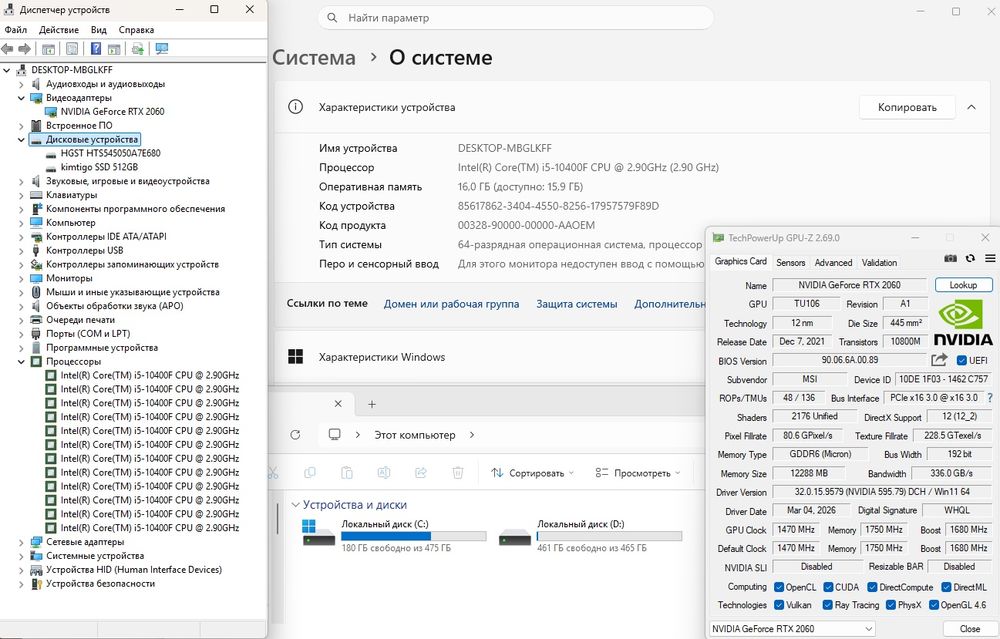Click the show/hide action pane toolbar icon
Image resolution: width=1000 pixels, height=639 pixels.
click(x=114, y=48)
